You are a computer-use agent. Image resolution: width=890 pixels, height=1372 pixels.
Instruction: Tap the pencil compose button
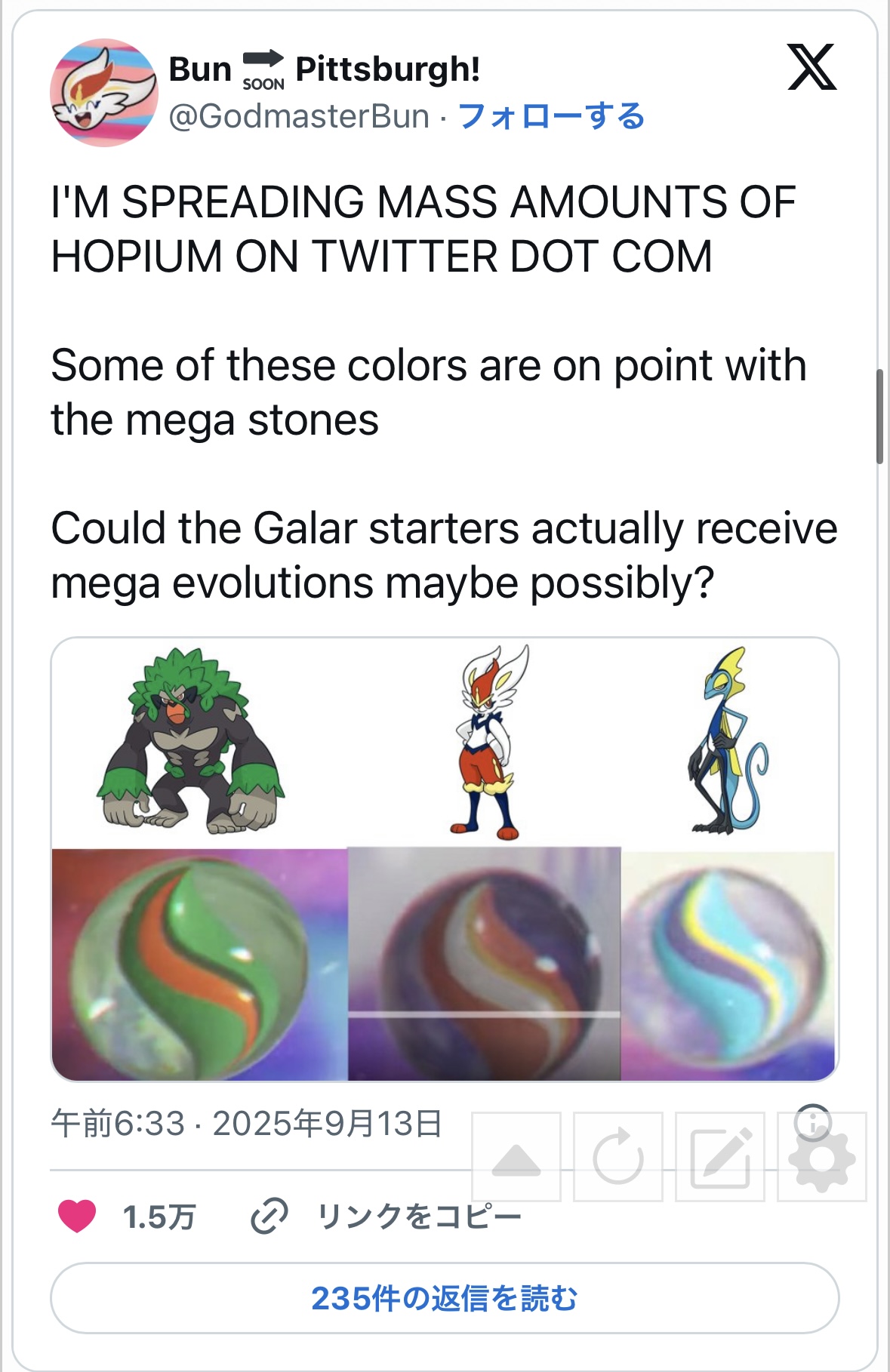coord(719,1156)
